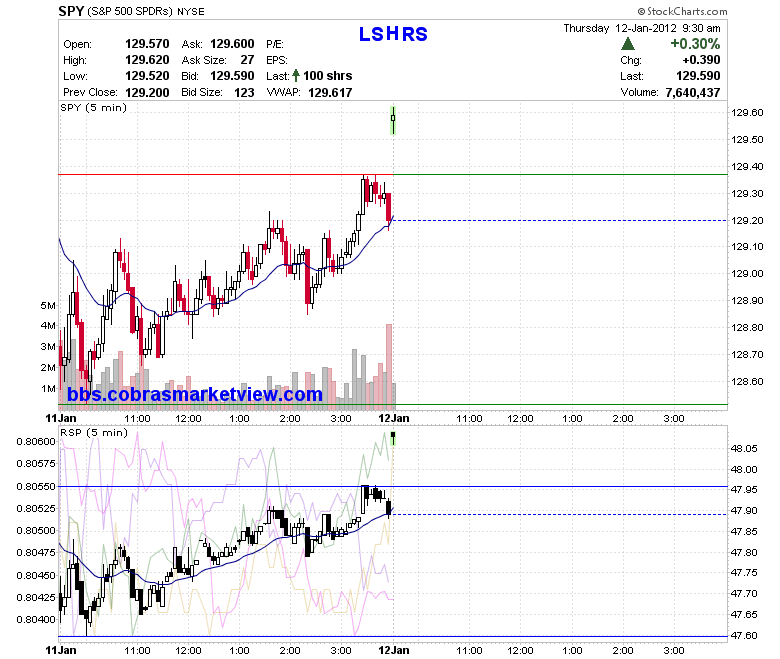
Task: Select the Ask Size value 27
Action: tap(248, 60)
